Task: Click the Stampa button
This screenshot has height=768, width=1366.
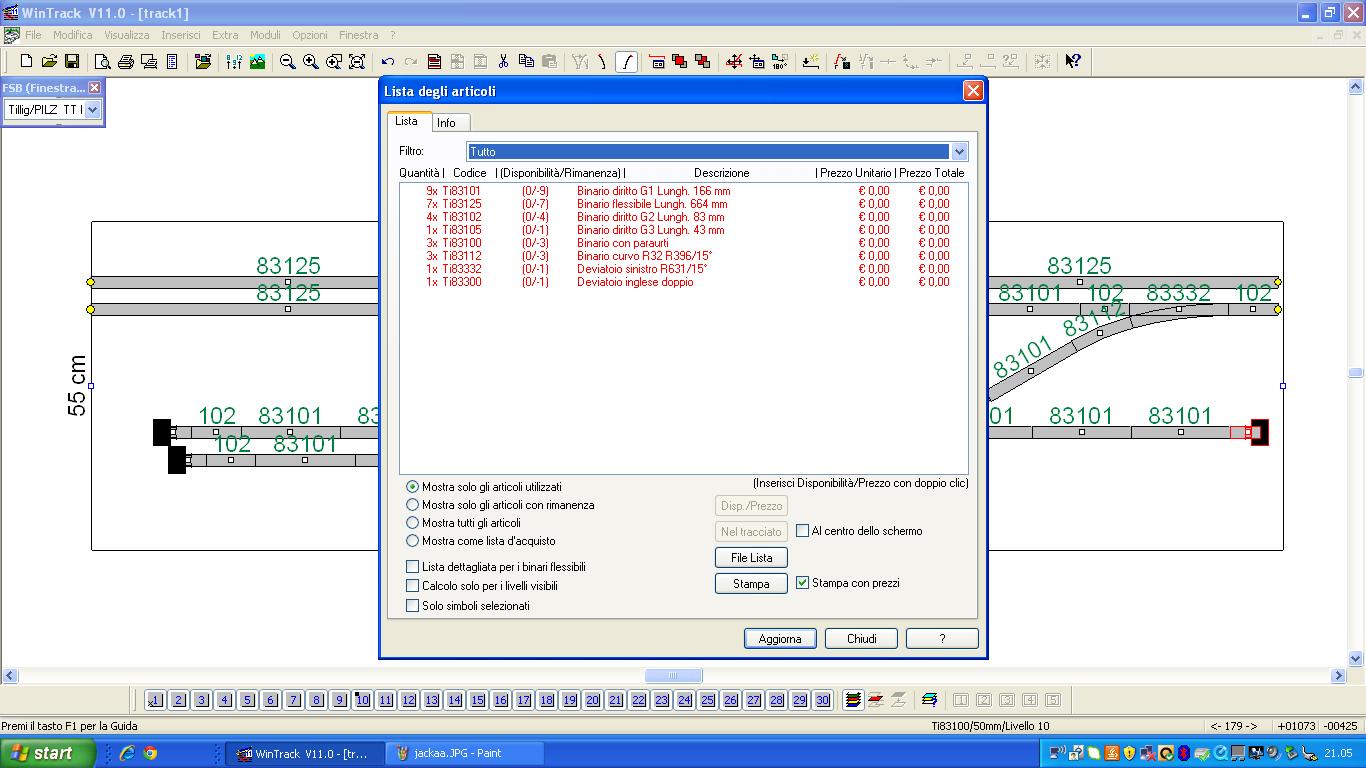Action: point(751,584)
